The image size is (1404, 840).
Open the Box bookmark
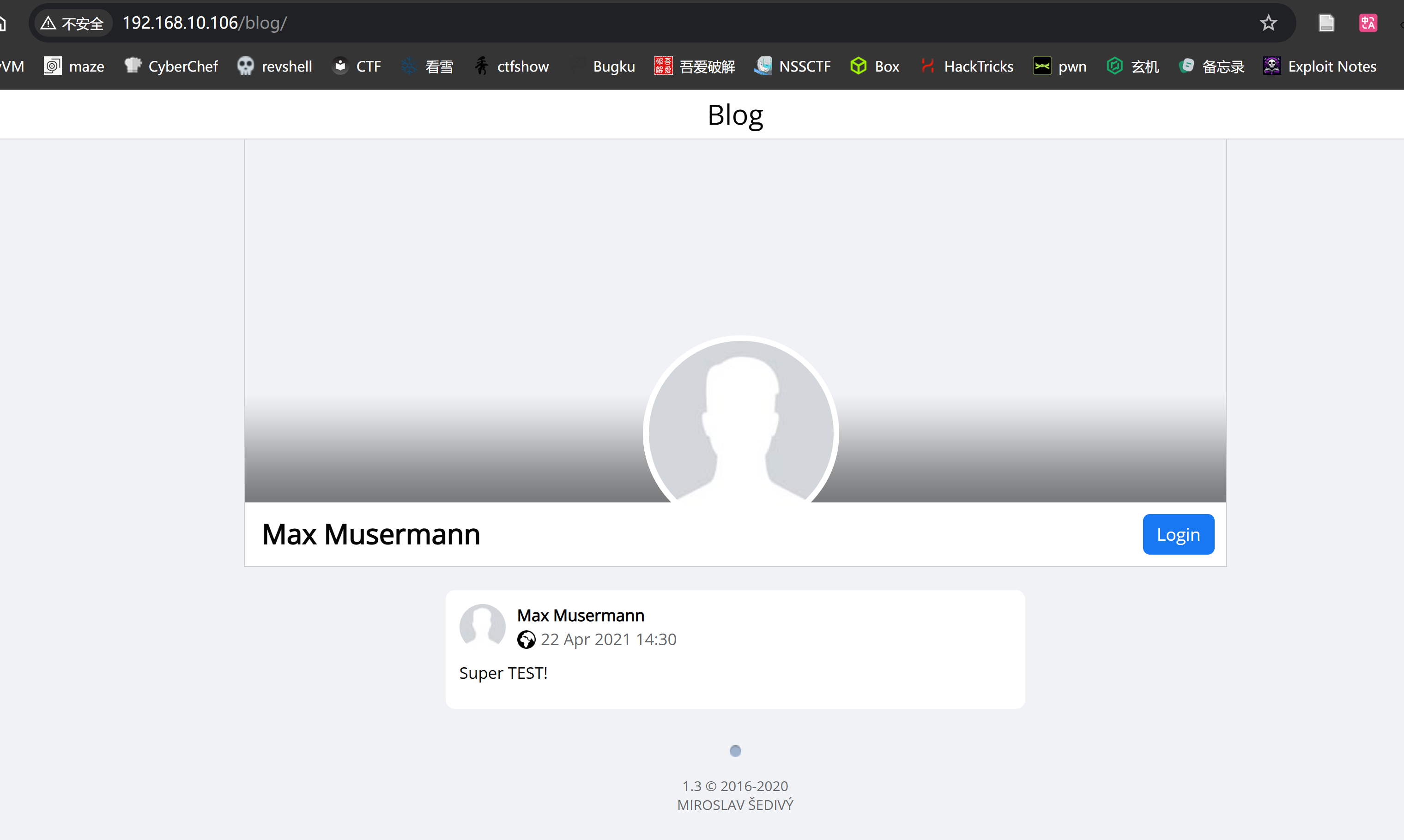point(875,66)
